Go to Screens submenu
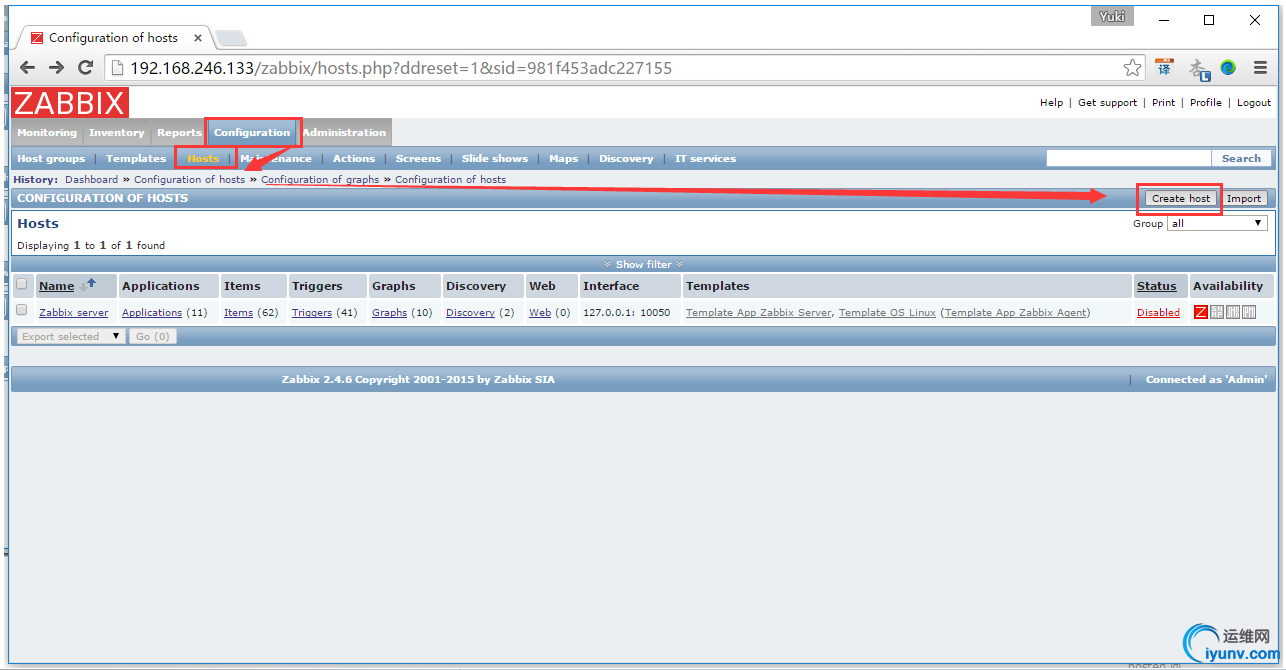The width and height of the screenshot is (1286, 670). click(418, 158)
